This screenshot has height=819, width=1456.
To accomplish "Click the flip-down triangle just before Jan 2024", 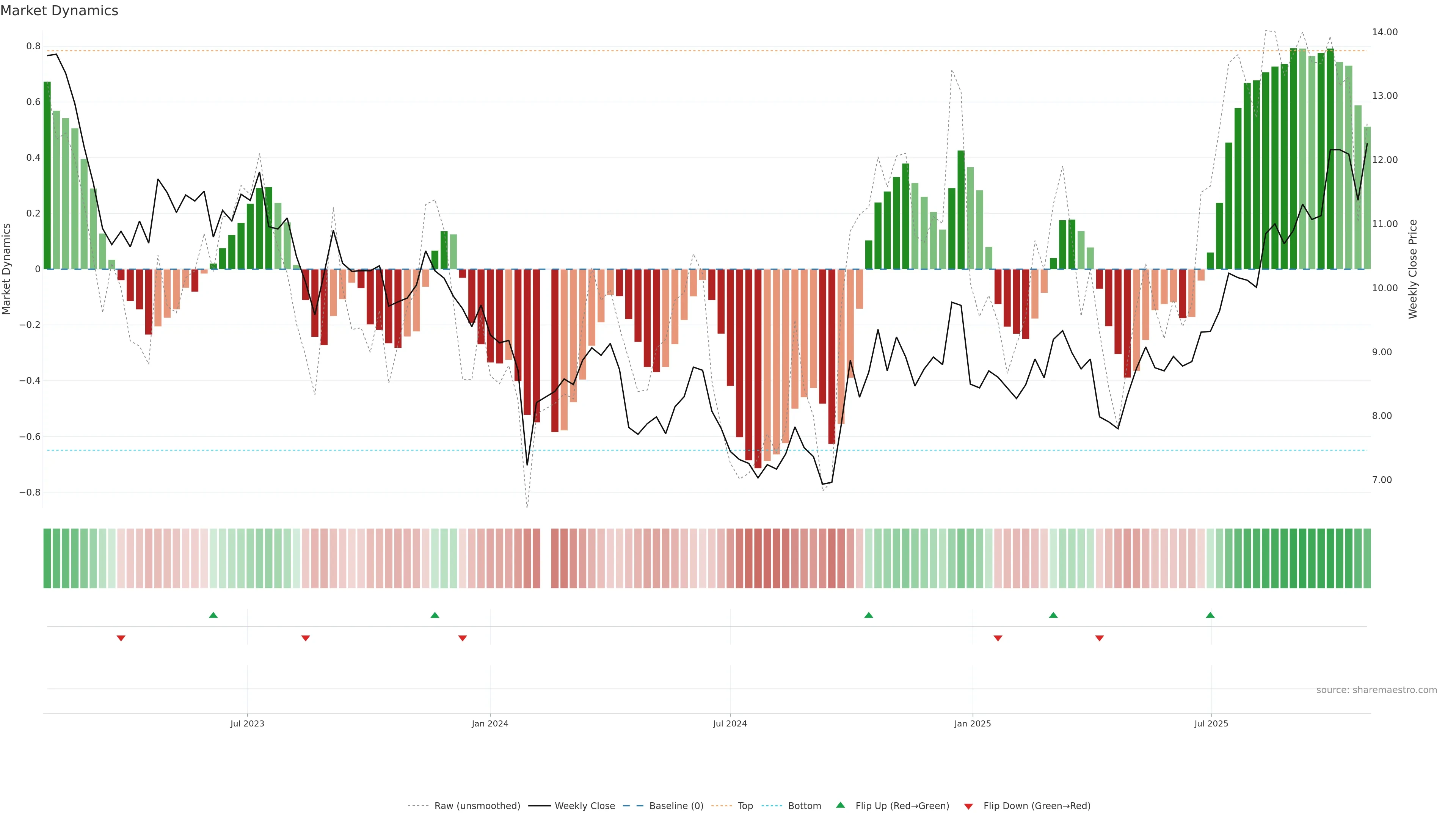I will pos(462,638).
